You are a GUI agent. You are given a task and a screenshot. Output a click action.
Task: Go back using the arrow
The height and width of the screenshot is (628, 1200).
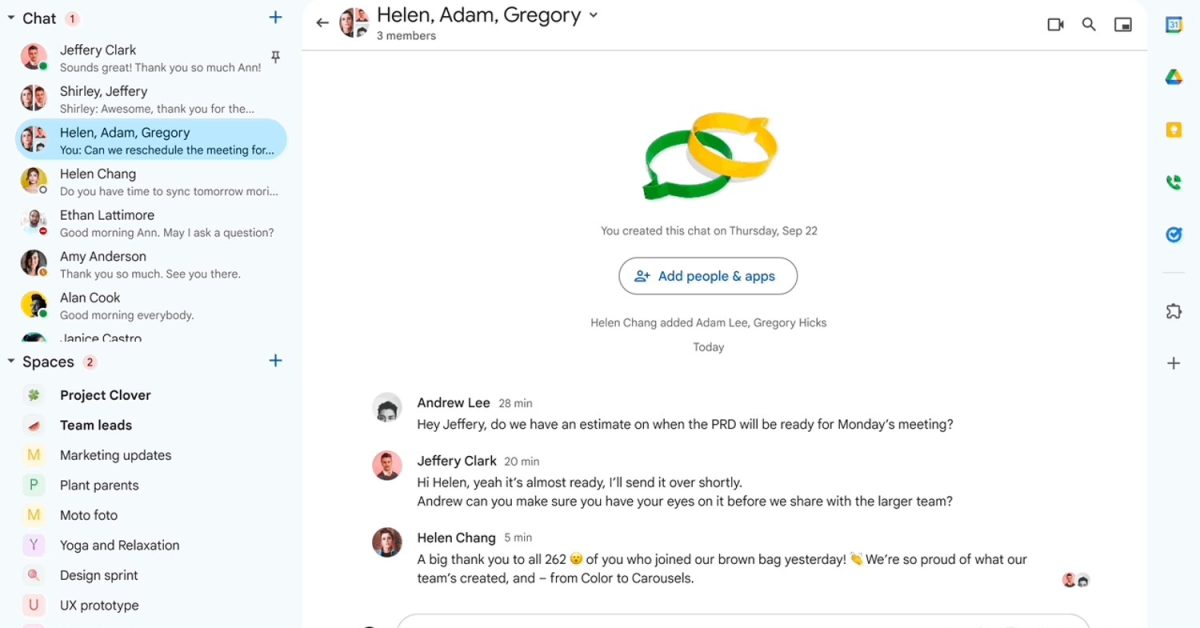[x=322, y=22]
